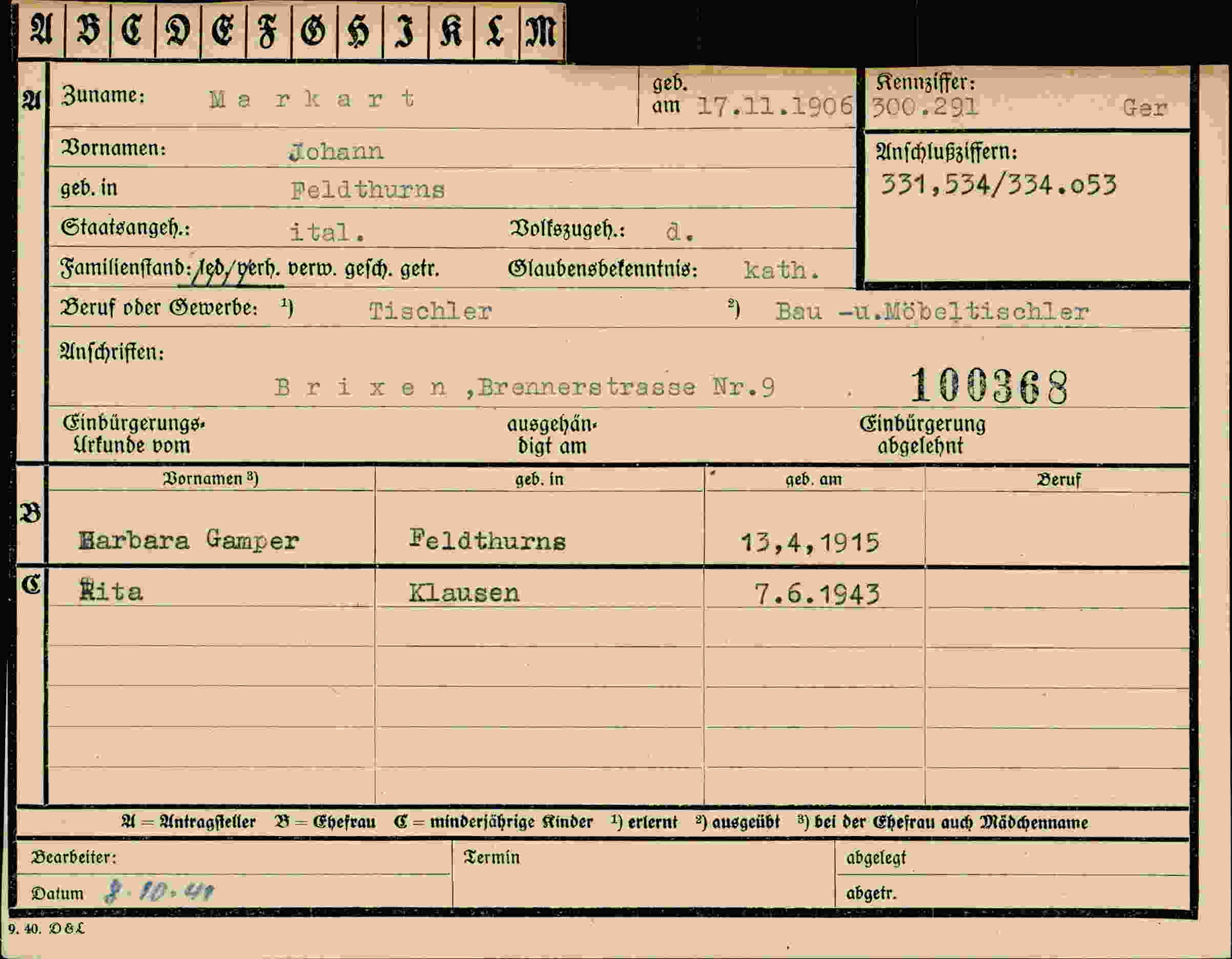
Task: Click the 'Beruf' column header
Action: tap(1058, 479)
